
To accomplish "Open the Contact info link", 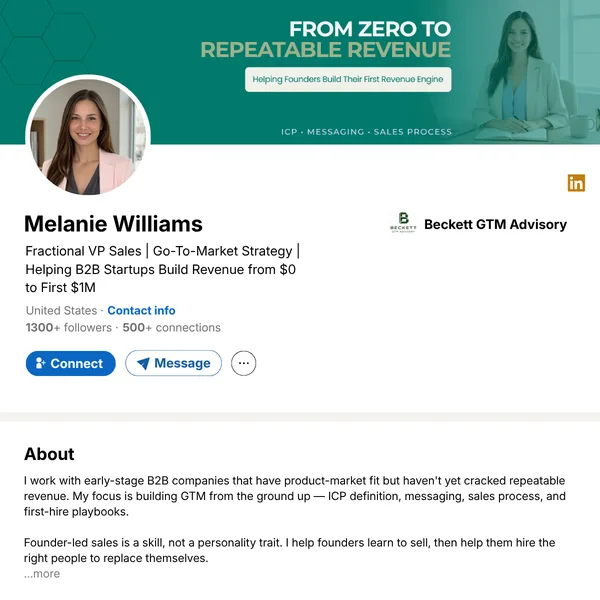I will (141, 310).
